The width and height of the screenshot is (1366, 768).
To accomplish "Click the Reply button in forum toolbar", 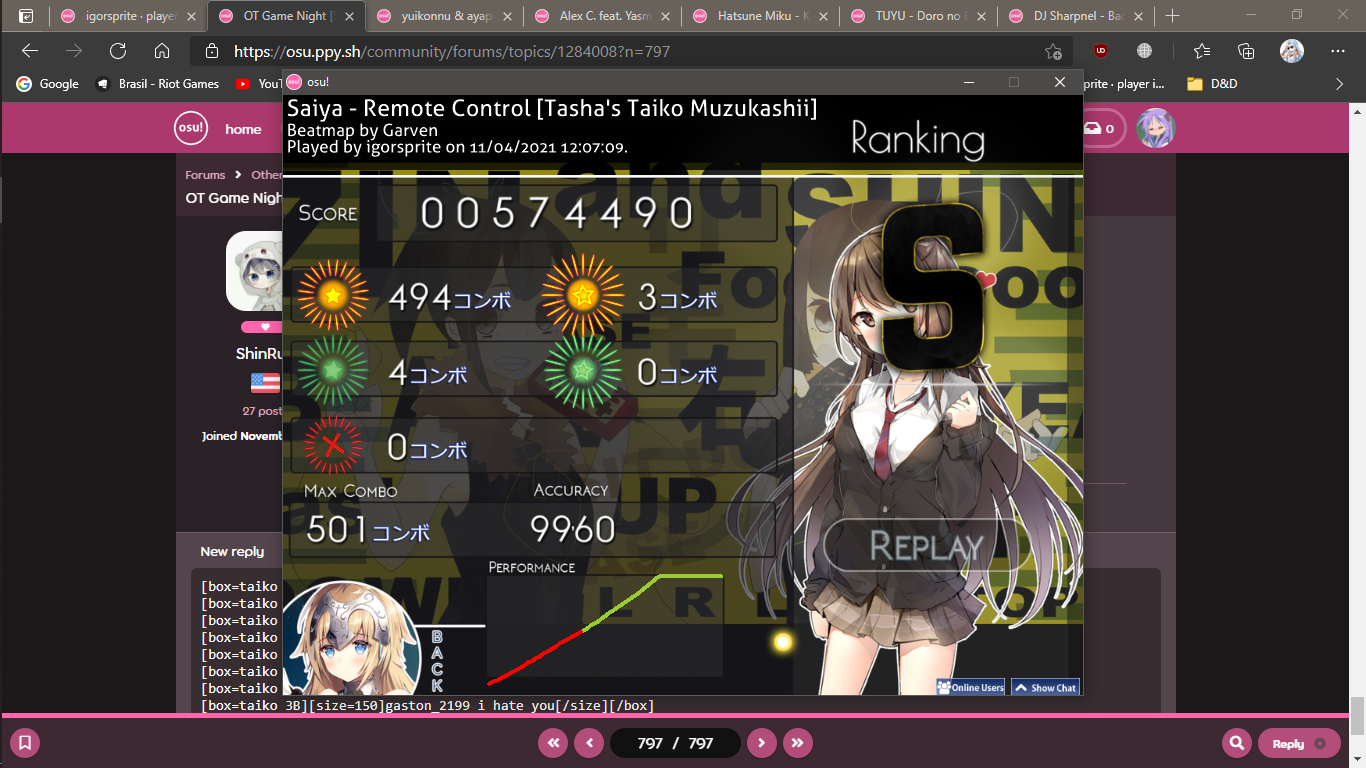I will point(1298,743).
